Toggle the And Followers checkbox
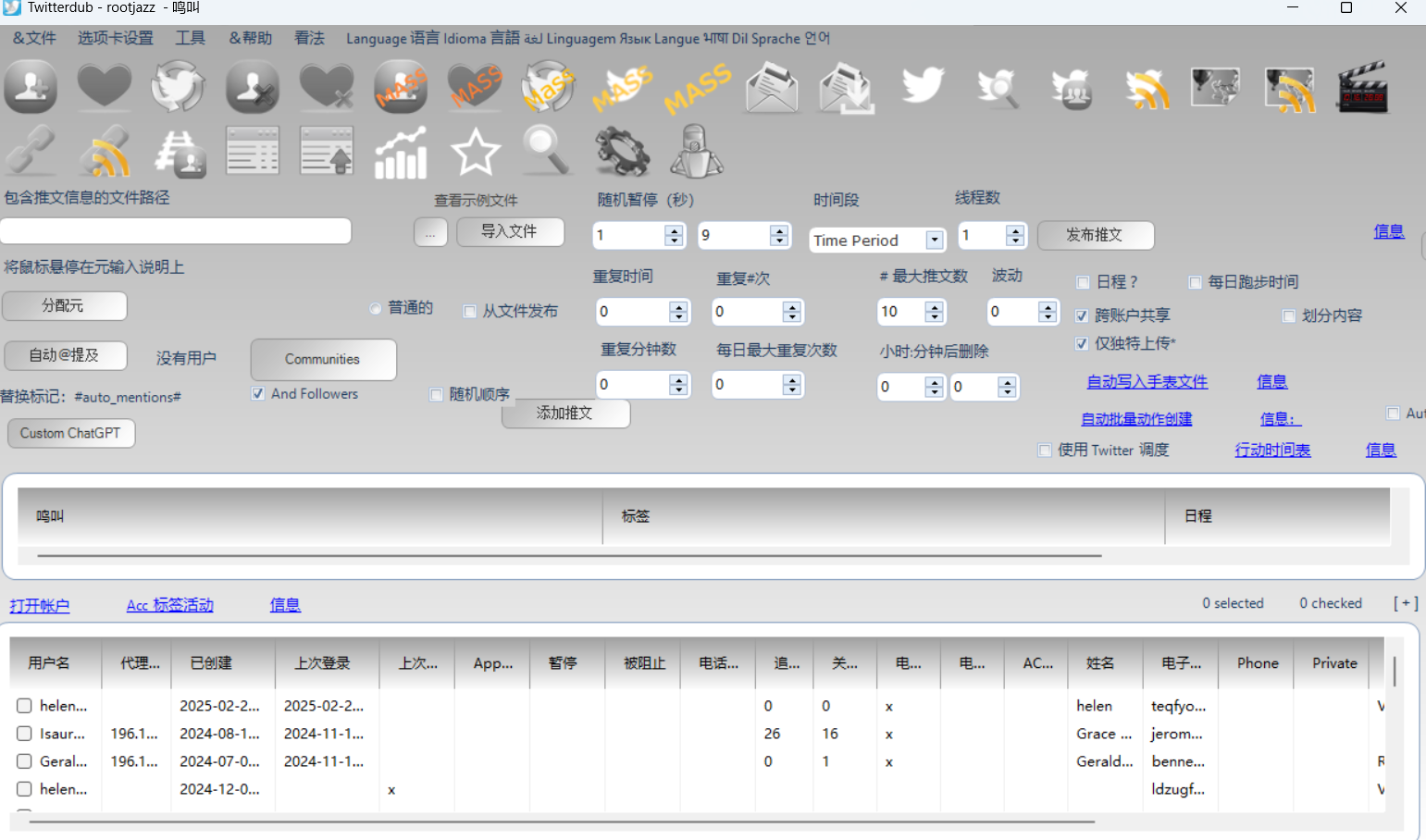The image size is (1426, 840). tap(258, 394)
